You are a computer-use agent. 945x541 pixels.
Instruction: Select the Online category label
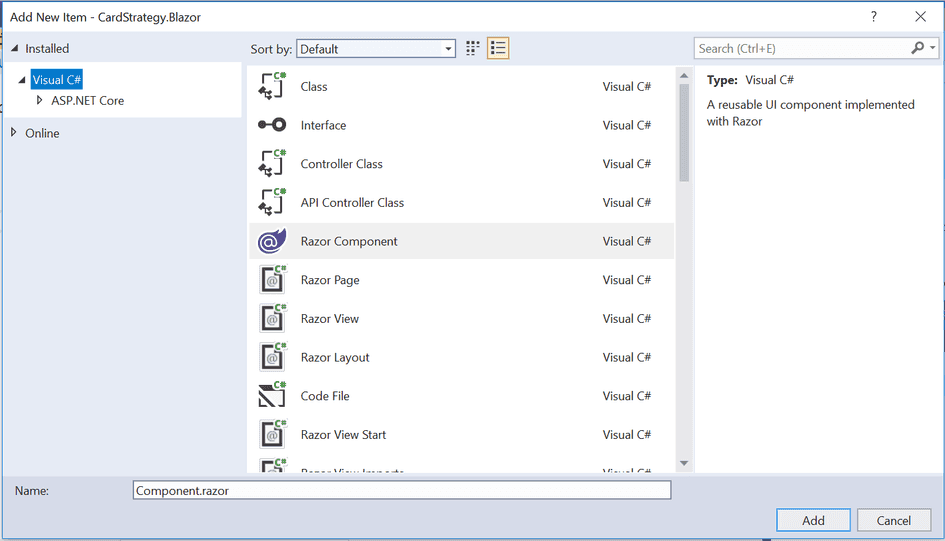[42, 133]
